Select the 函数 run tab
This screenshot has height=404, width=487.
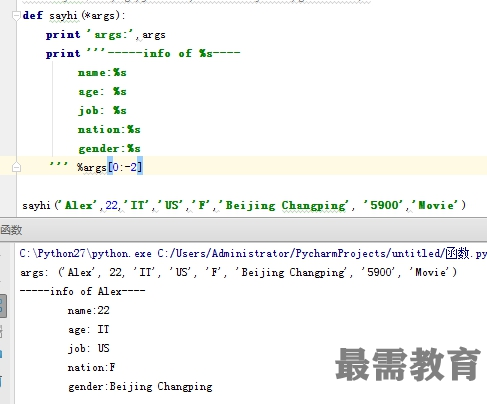(11, 230)
